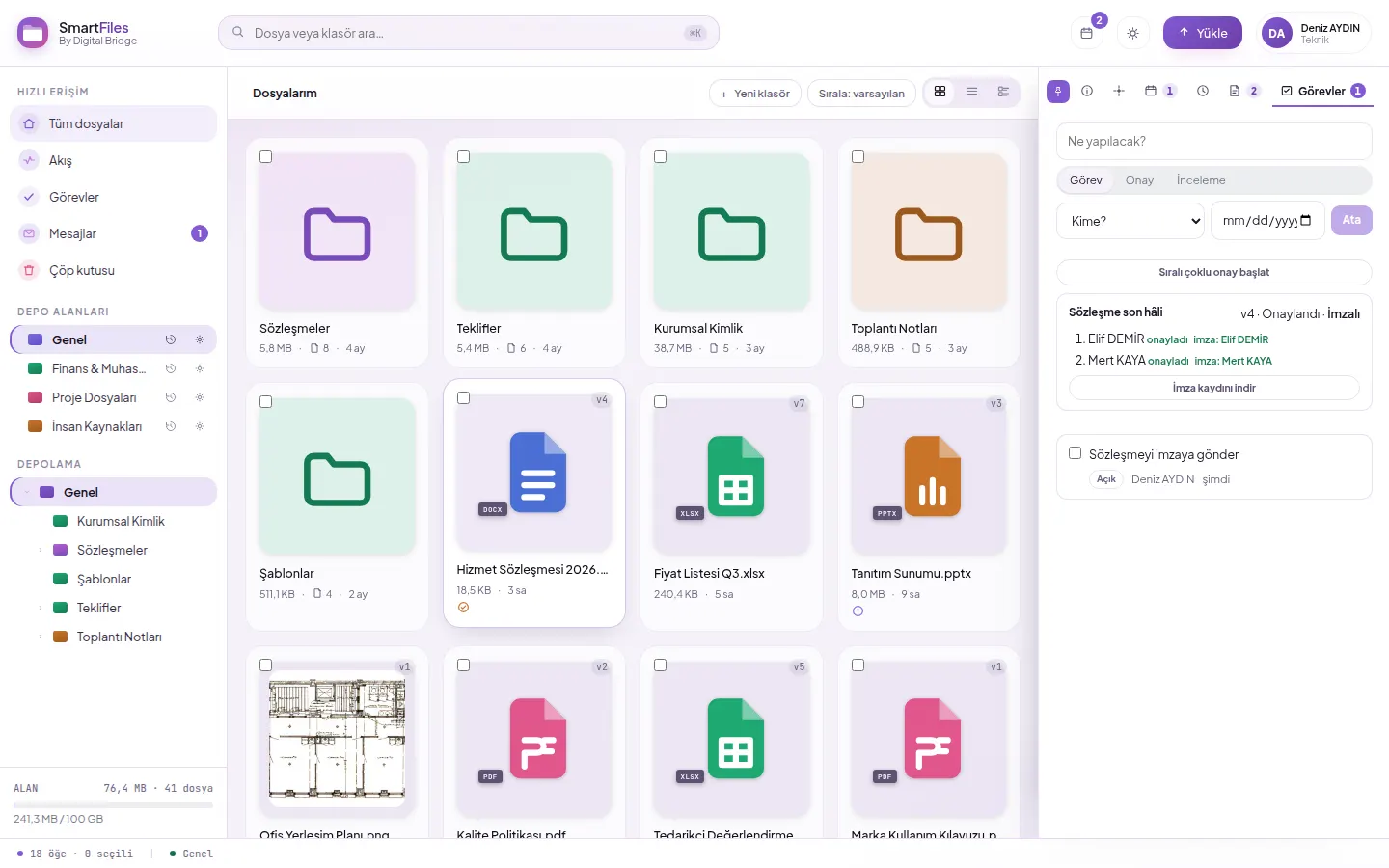Expand the Sözleşmeler tree node
This screenshot has width=1389, height=868.
(40, 550)
